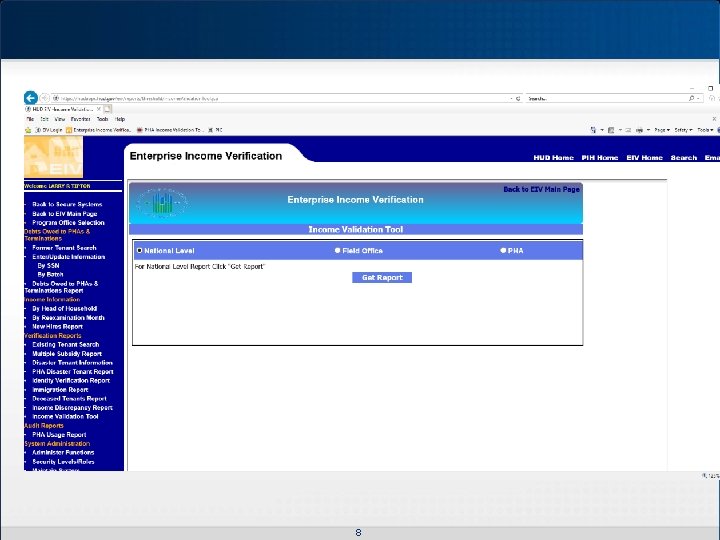Click the browser Back arrow button
720x540 pixels.
(x=31, y=98)
